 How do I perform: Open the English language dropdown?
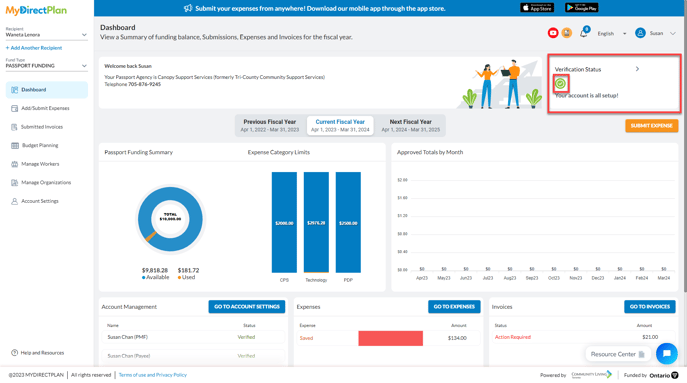click(612, 34)
